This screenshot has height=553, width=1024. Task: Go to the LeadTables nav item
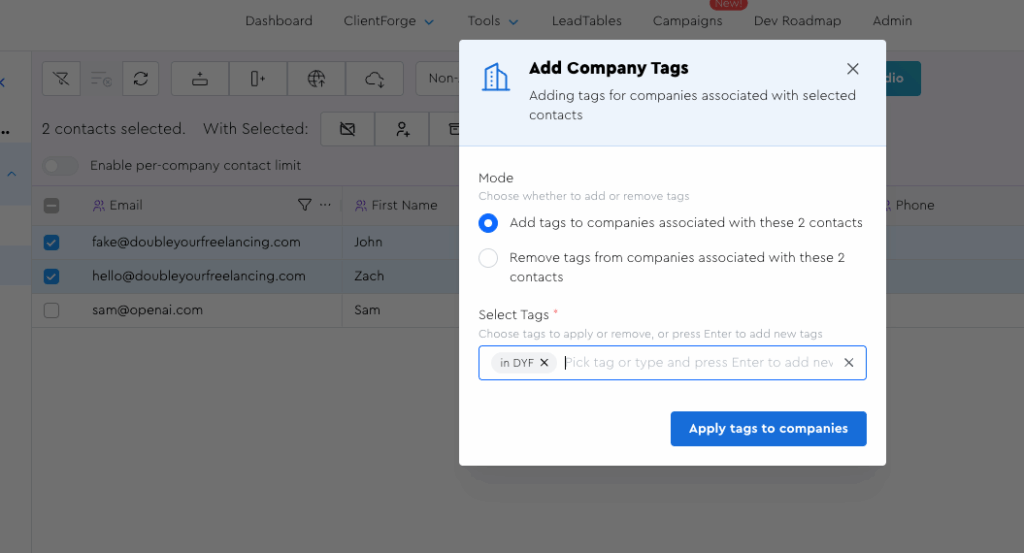pos(586,21)
